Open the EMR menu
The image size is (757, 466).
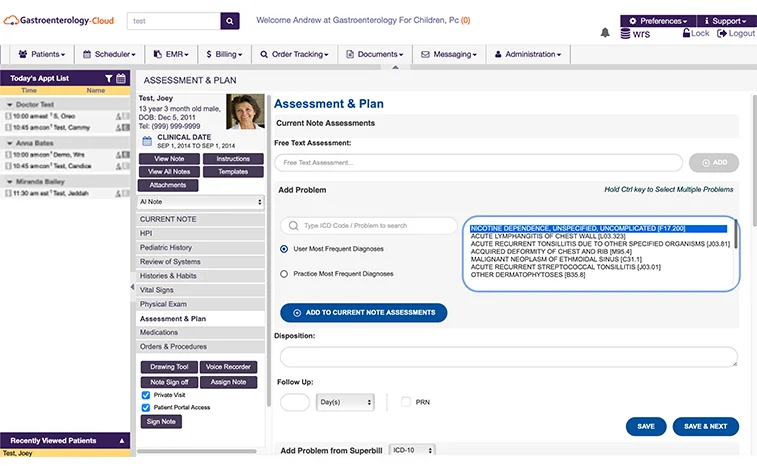point(171,54)
